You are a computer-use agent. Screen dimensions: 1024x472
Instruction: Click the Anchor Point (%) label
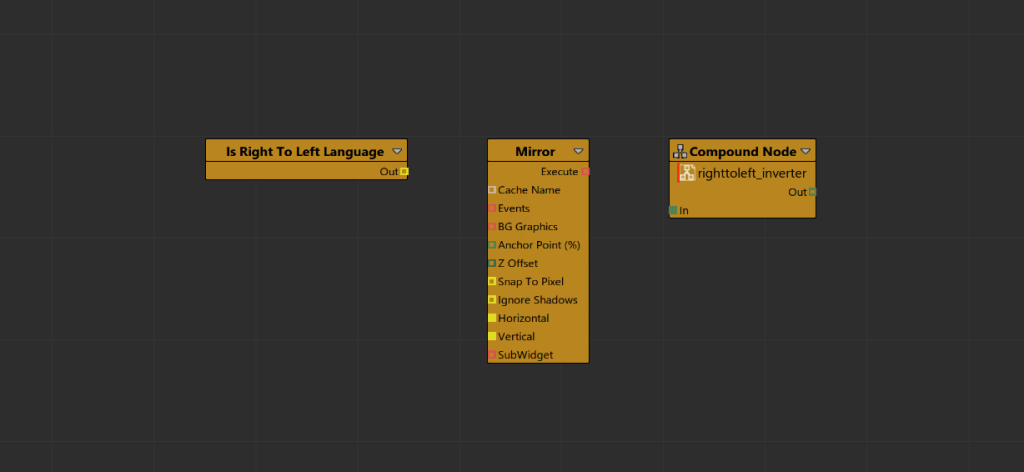coord(539,245)
